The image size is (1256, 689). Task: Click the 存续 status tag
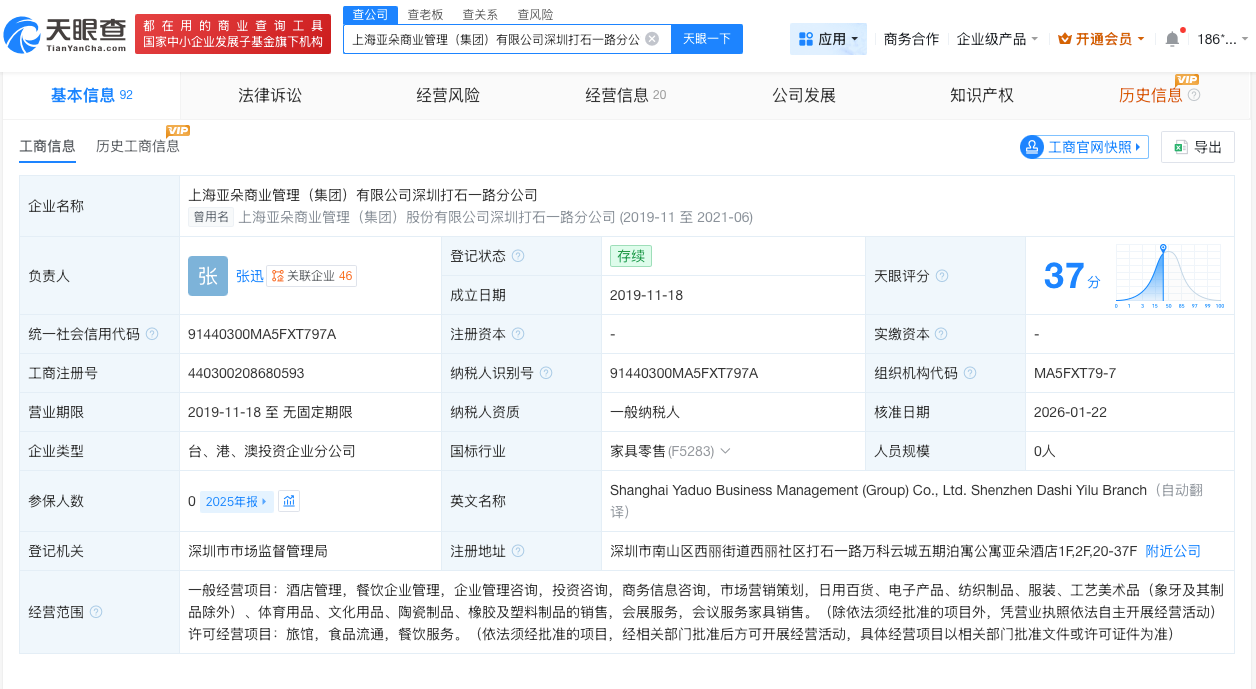pyautogui.click(x=631, y=256)
